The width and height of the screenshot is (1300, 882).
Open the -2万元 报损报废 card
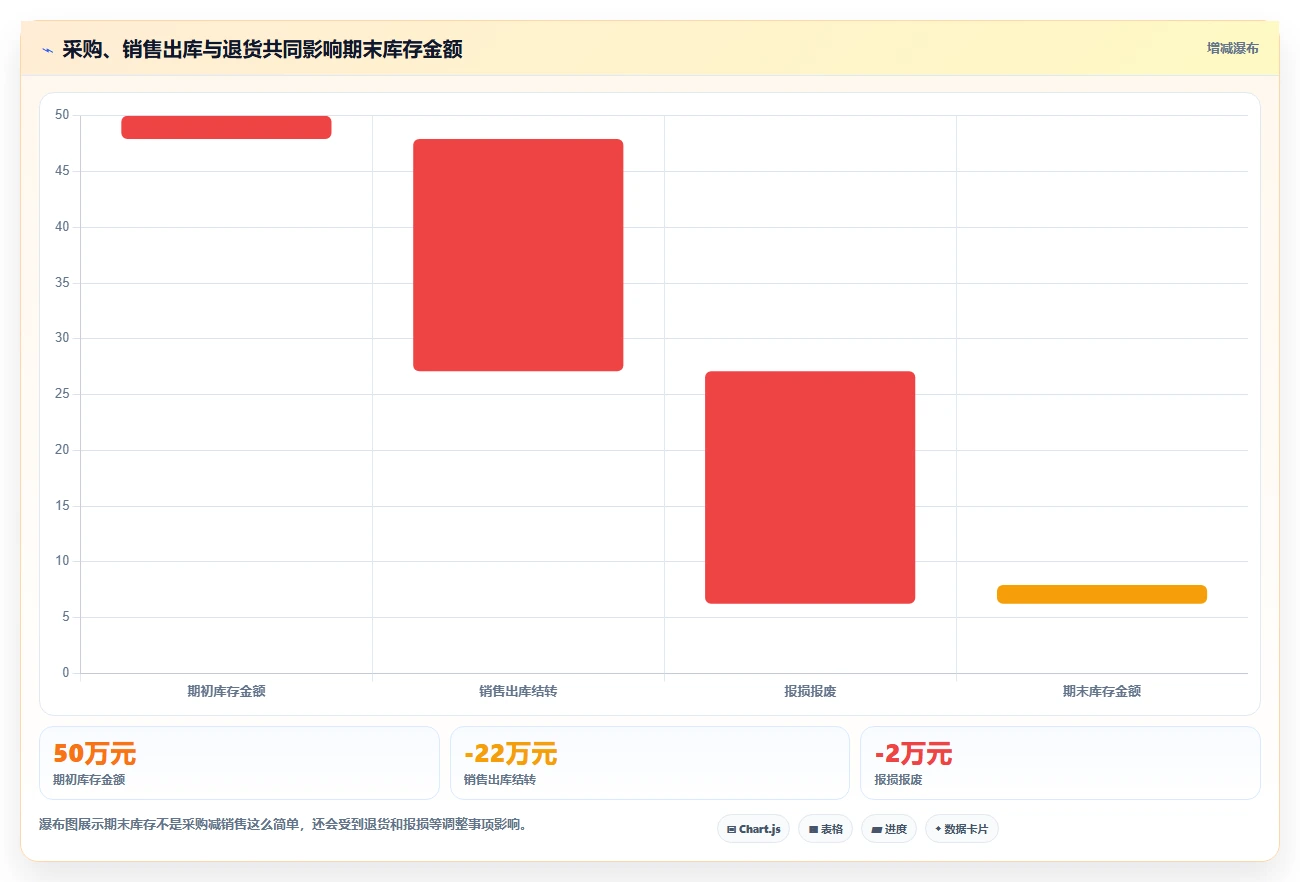point(1060,763)
